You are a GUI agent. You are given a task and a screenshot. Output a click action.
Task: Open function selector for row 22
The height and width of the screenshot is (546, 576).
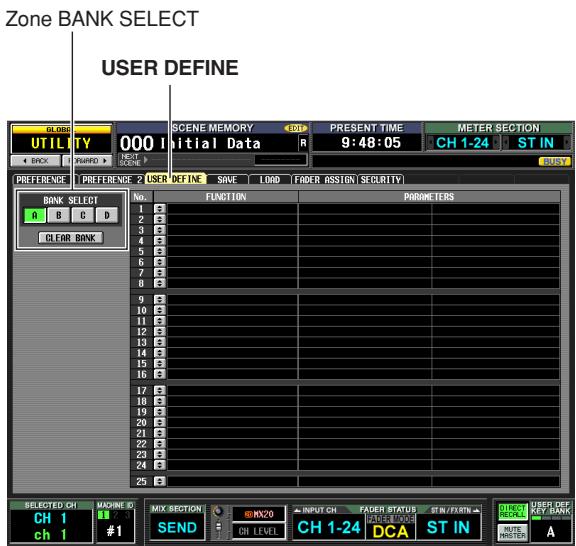click(x=159, y=443)
